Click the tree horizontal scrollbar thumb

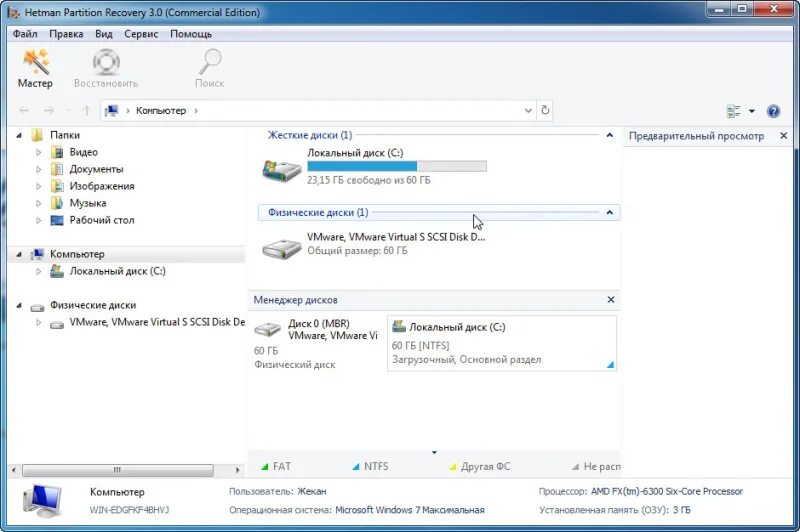click(117, 470)
